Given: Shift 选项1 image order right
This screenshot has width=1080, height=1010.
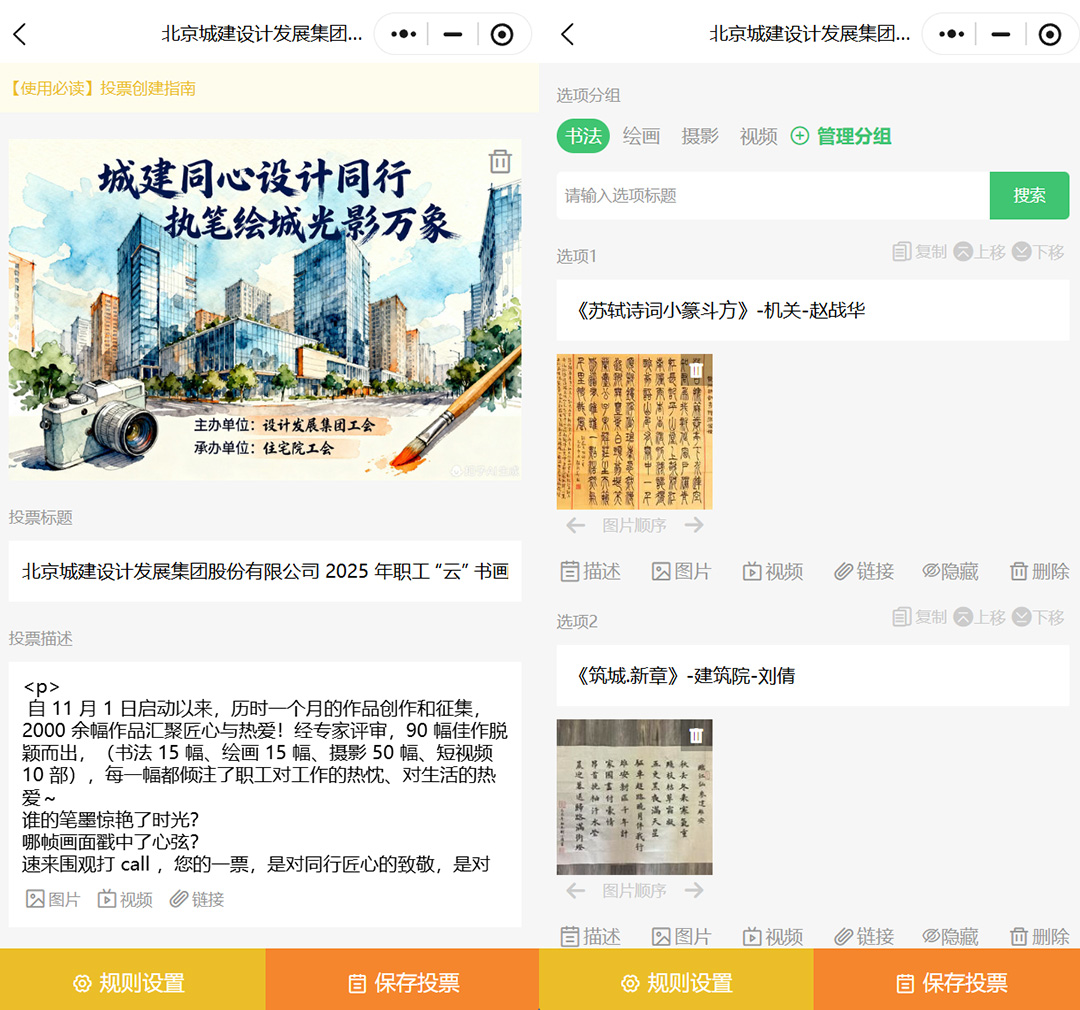Looking at the screenshot, I should 695,525.
